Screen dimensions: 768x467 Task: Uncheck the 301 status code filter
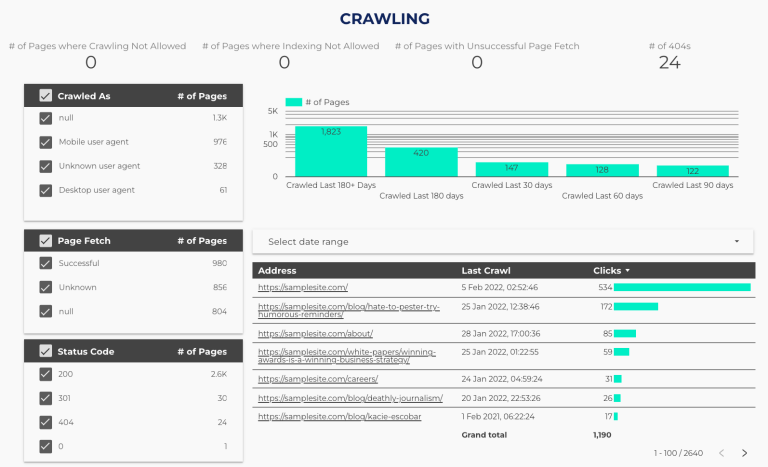click(45, 398)
